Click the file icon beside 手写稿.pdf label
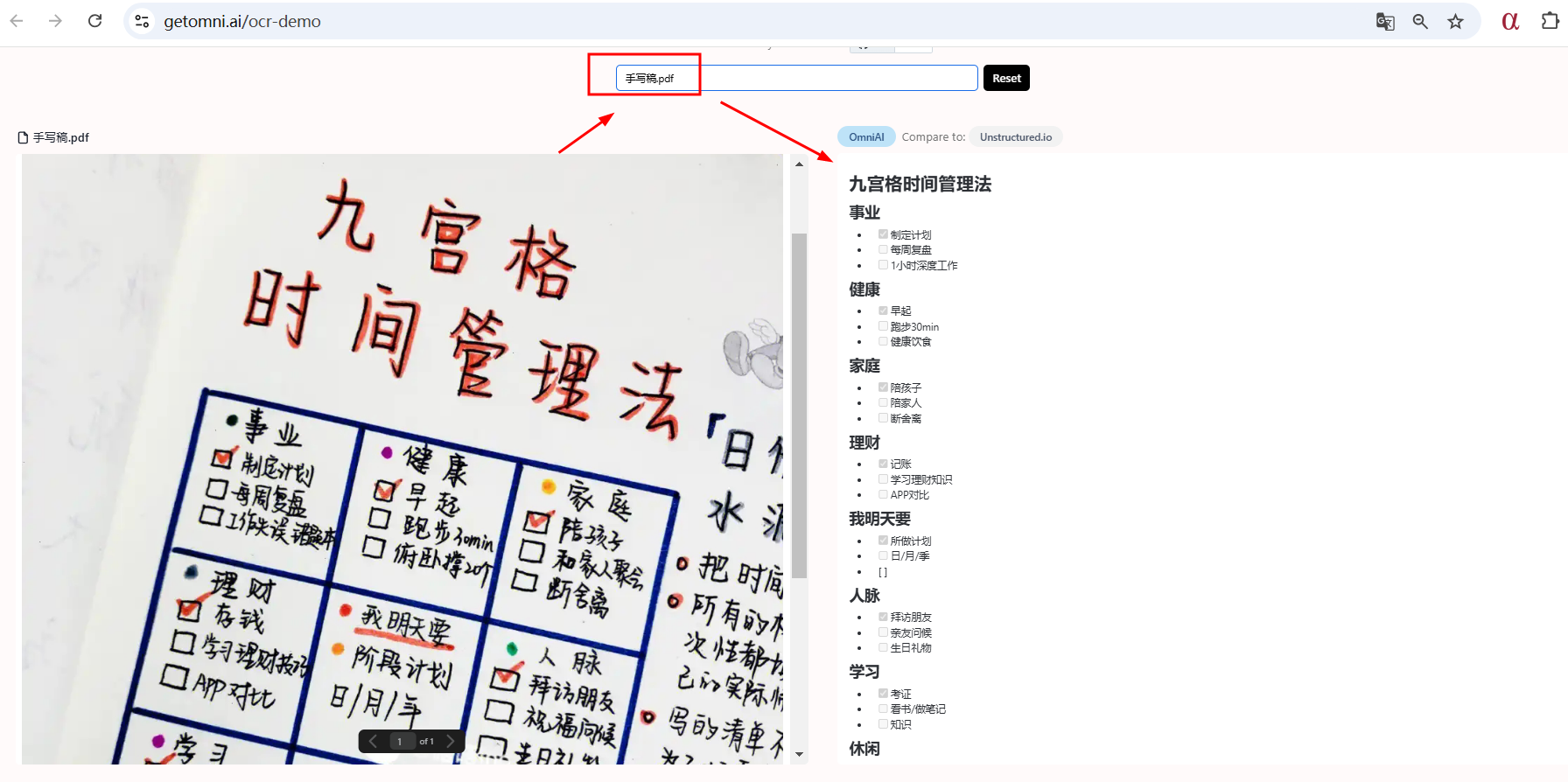The width and height of the screenshot is (1568, 782). 24,137
